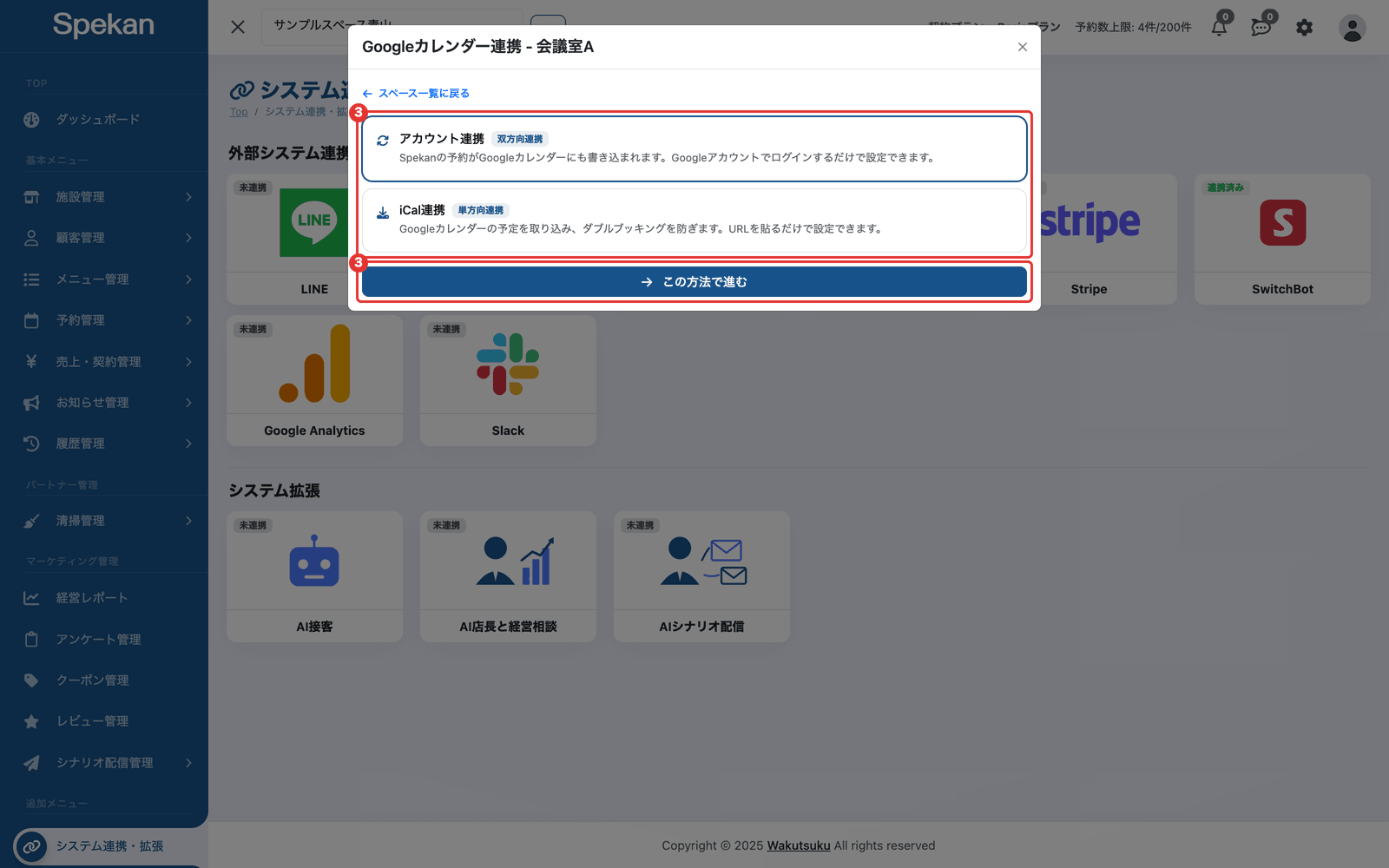Click the clipboard icon for アンケート管理
This screenshot has width=1389, height=868.
click(x=31, y=640)
